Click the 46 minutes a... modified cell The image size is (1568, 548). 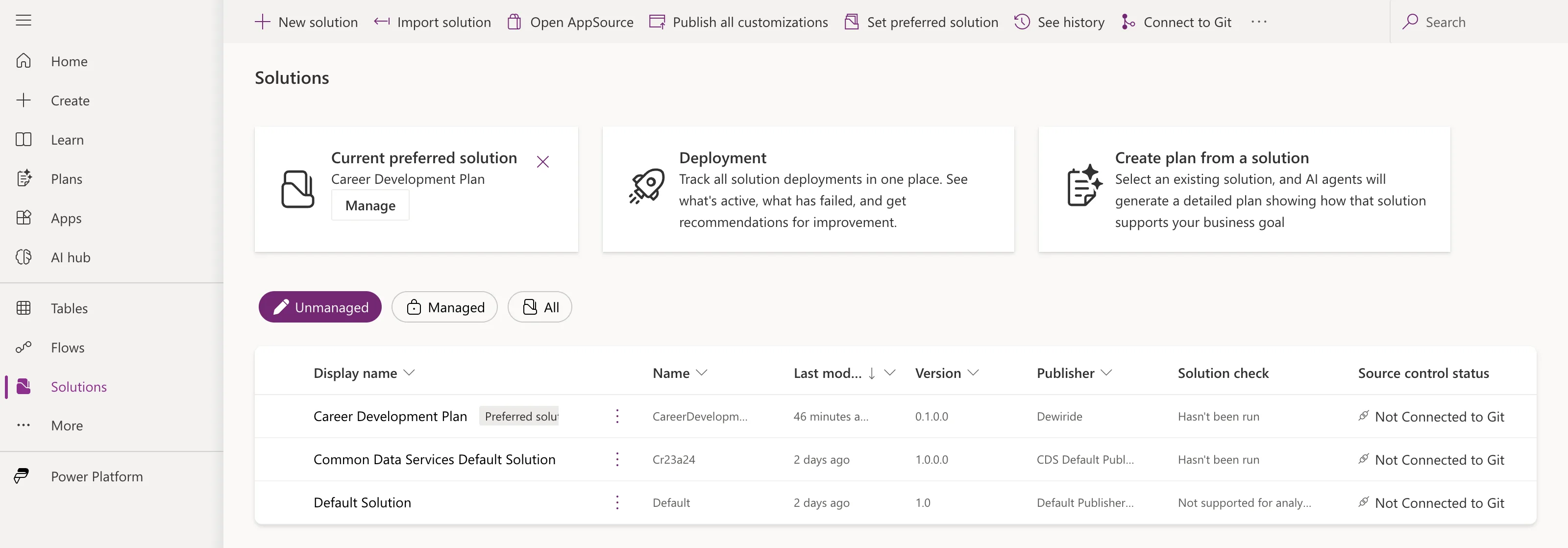831,417
